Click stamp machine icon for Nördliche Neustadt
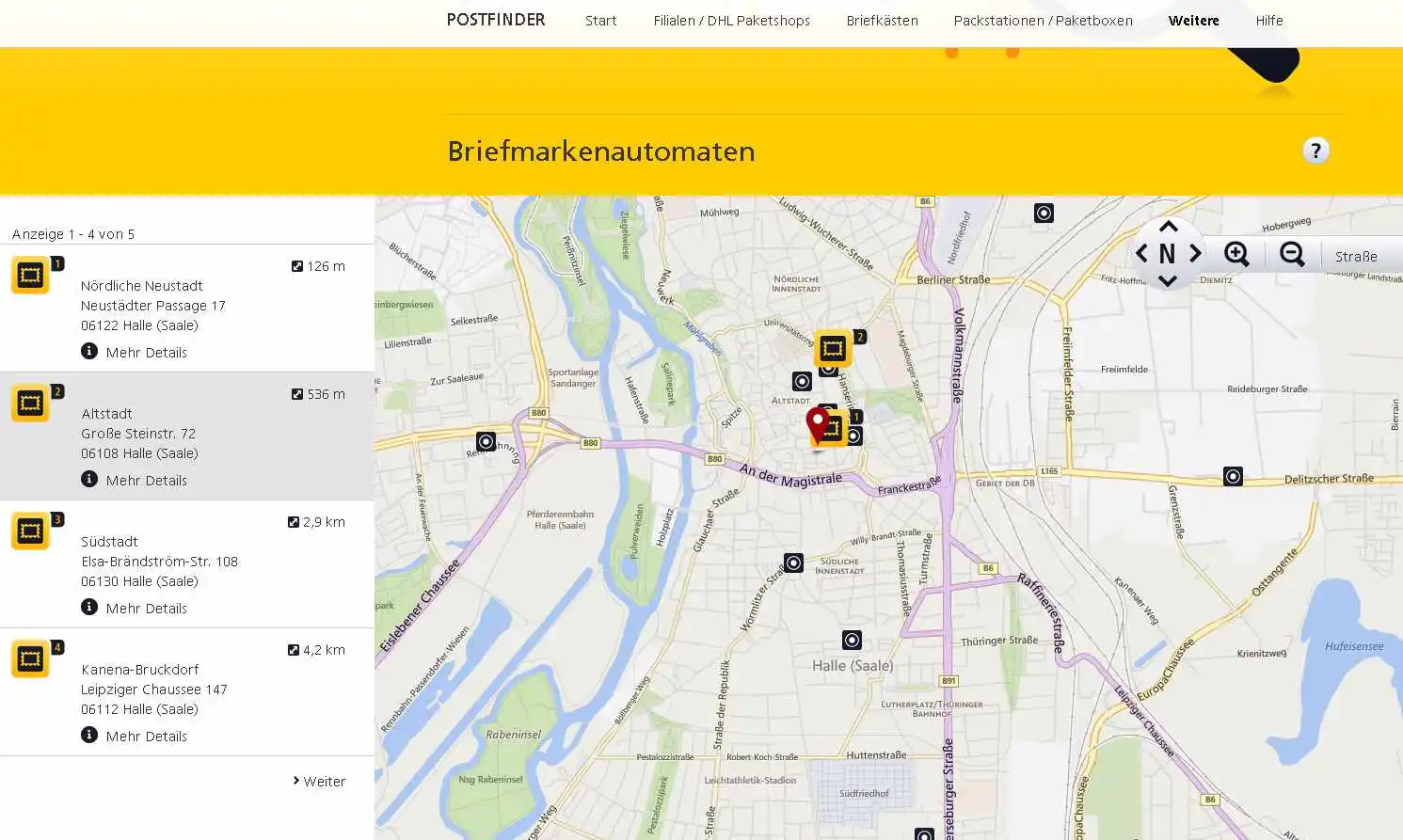Viewport: 1403px width, 840px height. tap(30, 275)
